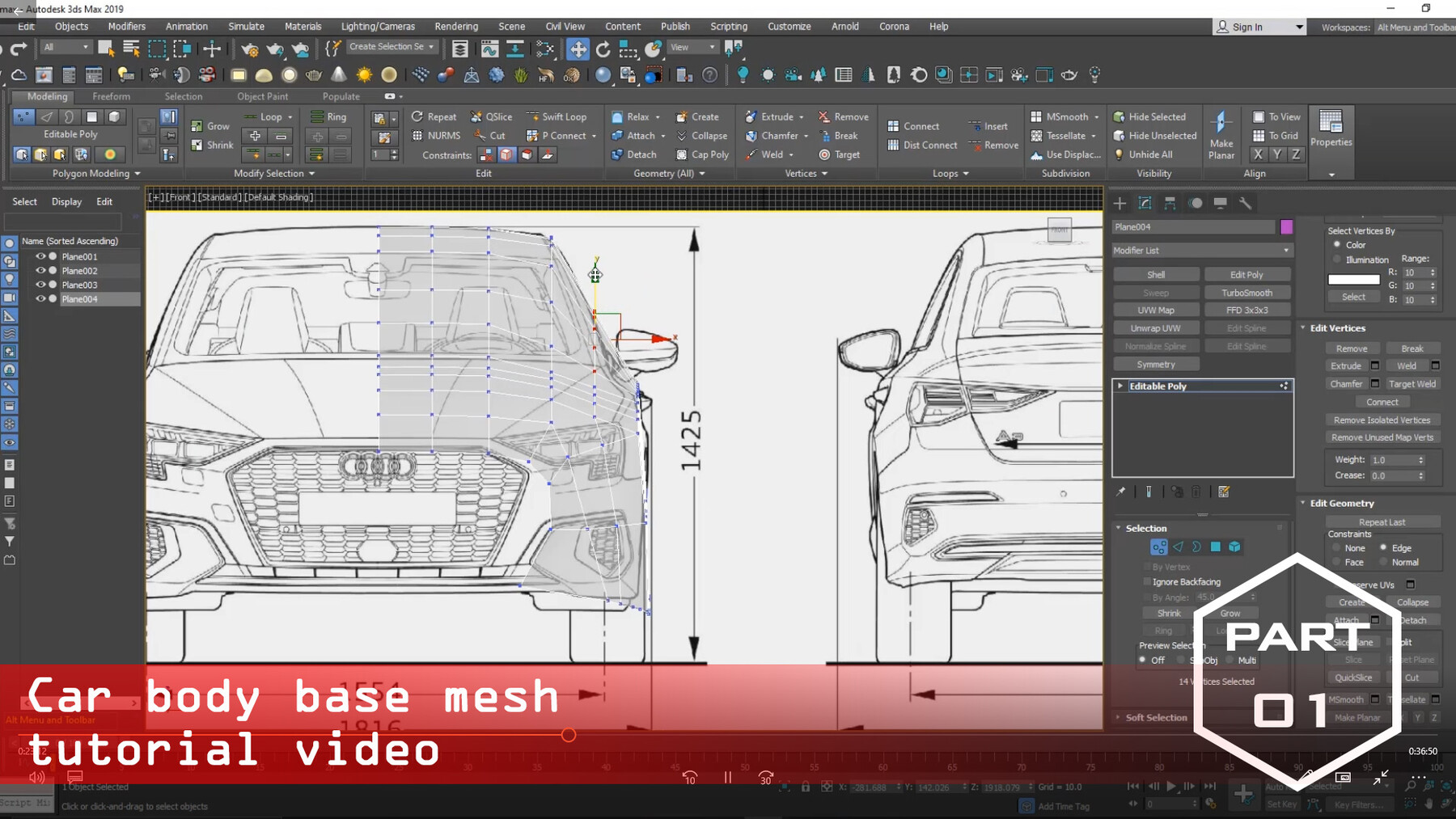The height and width of the screenshot is (819, 1456).
Task: Click the Plane004 object color swatch
Action: pos(1286,226)
